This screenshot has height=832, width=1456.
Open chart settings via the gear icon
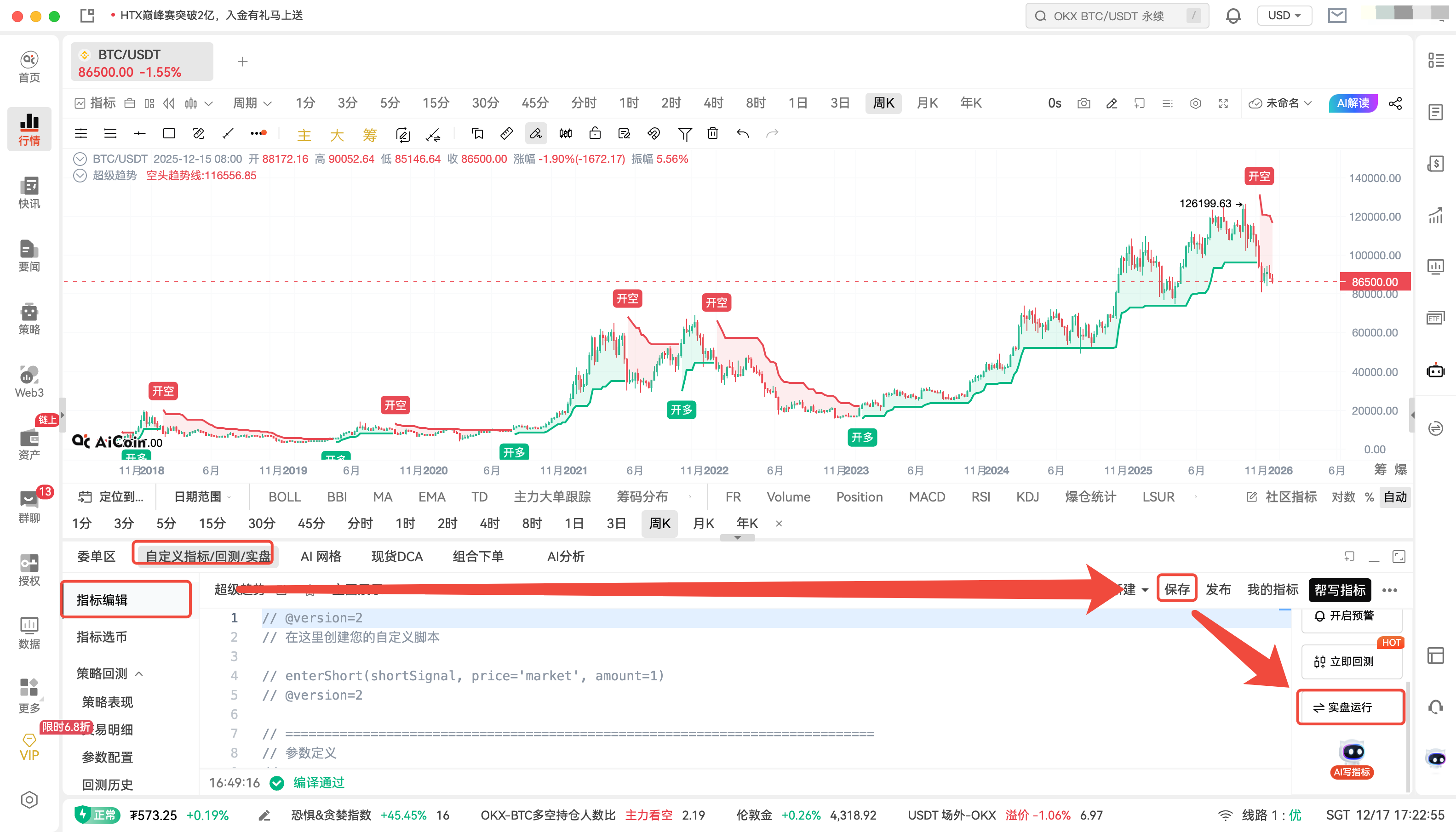(1195, 103)
